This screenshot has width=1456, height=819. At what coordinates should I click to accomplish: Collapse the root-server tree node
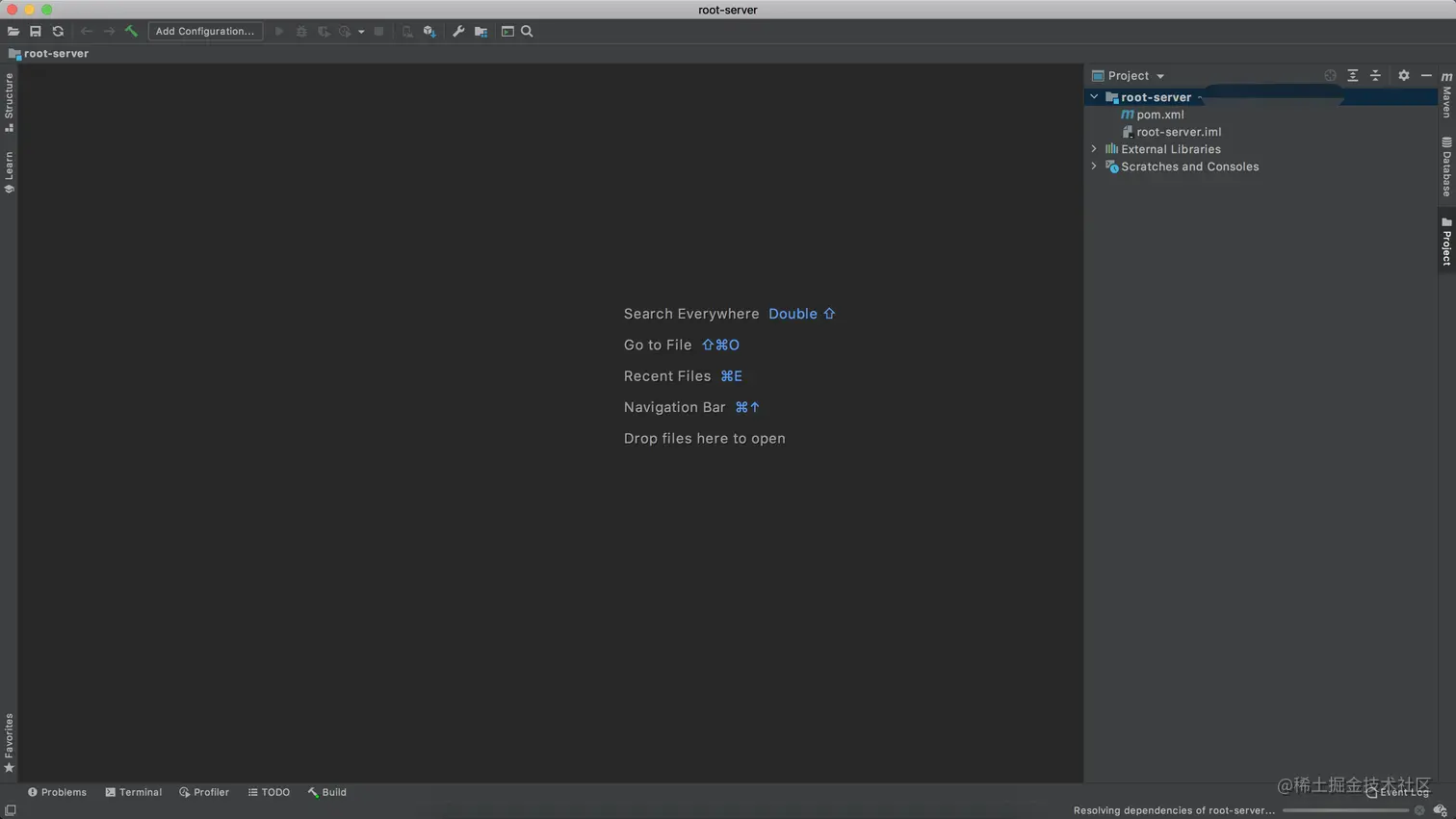(x=1094, y=97)
